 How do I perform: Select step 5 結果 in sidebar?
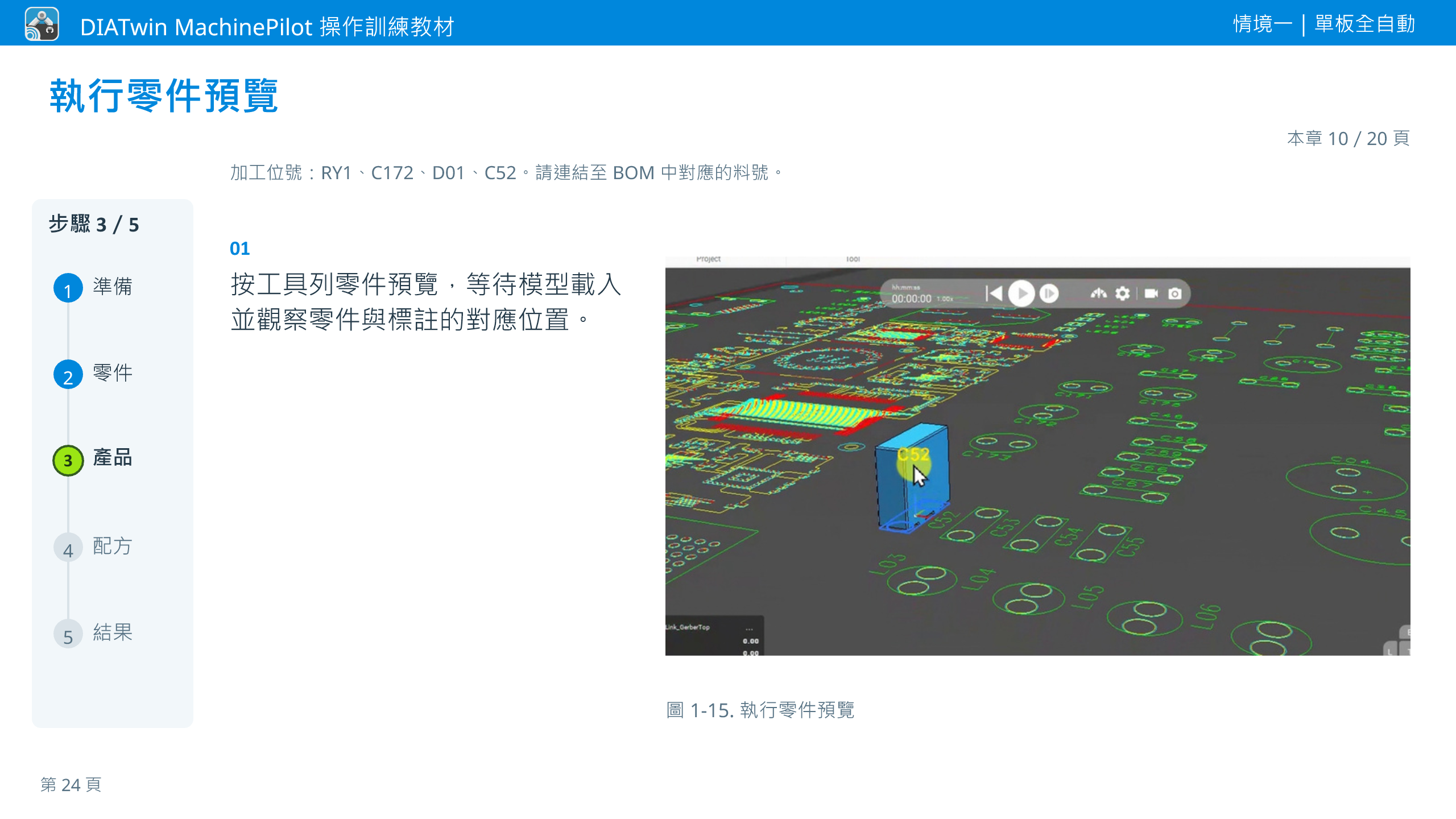[93, 633]
